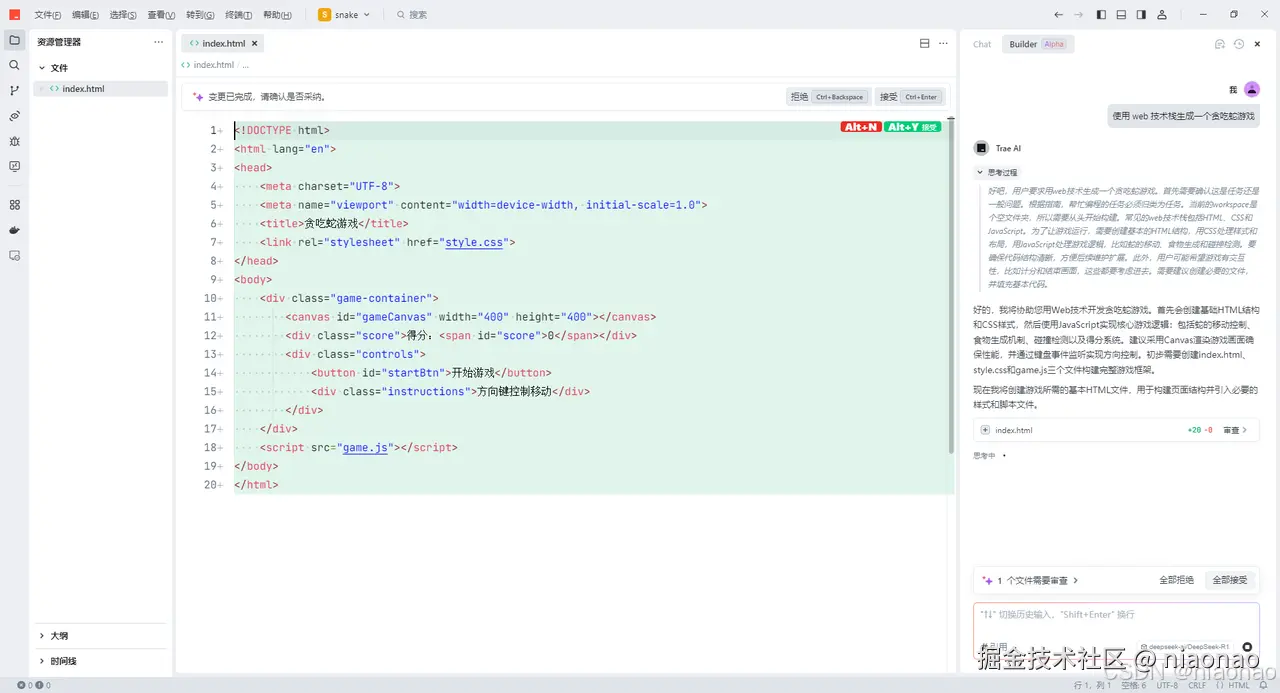The image size is (1280, 693).
Task: Click the Trae AI avatar icon
Action: pyautogui.click(x=982, y=148)
